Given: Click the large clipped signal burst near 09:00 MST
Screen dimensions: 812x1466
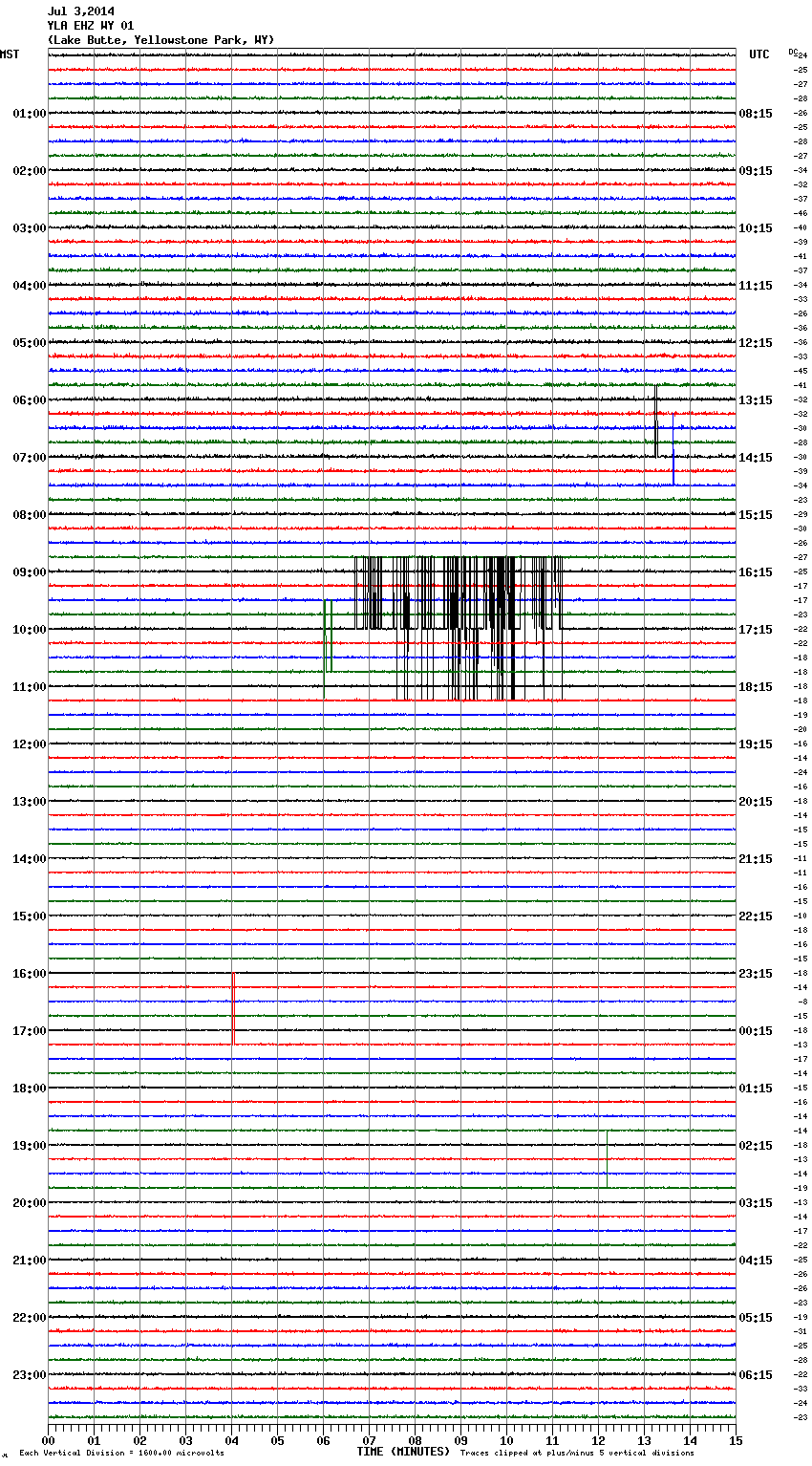Looking at the screenshot, I should point(459,628).
